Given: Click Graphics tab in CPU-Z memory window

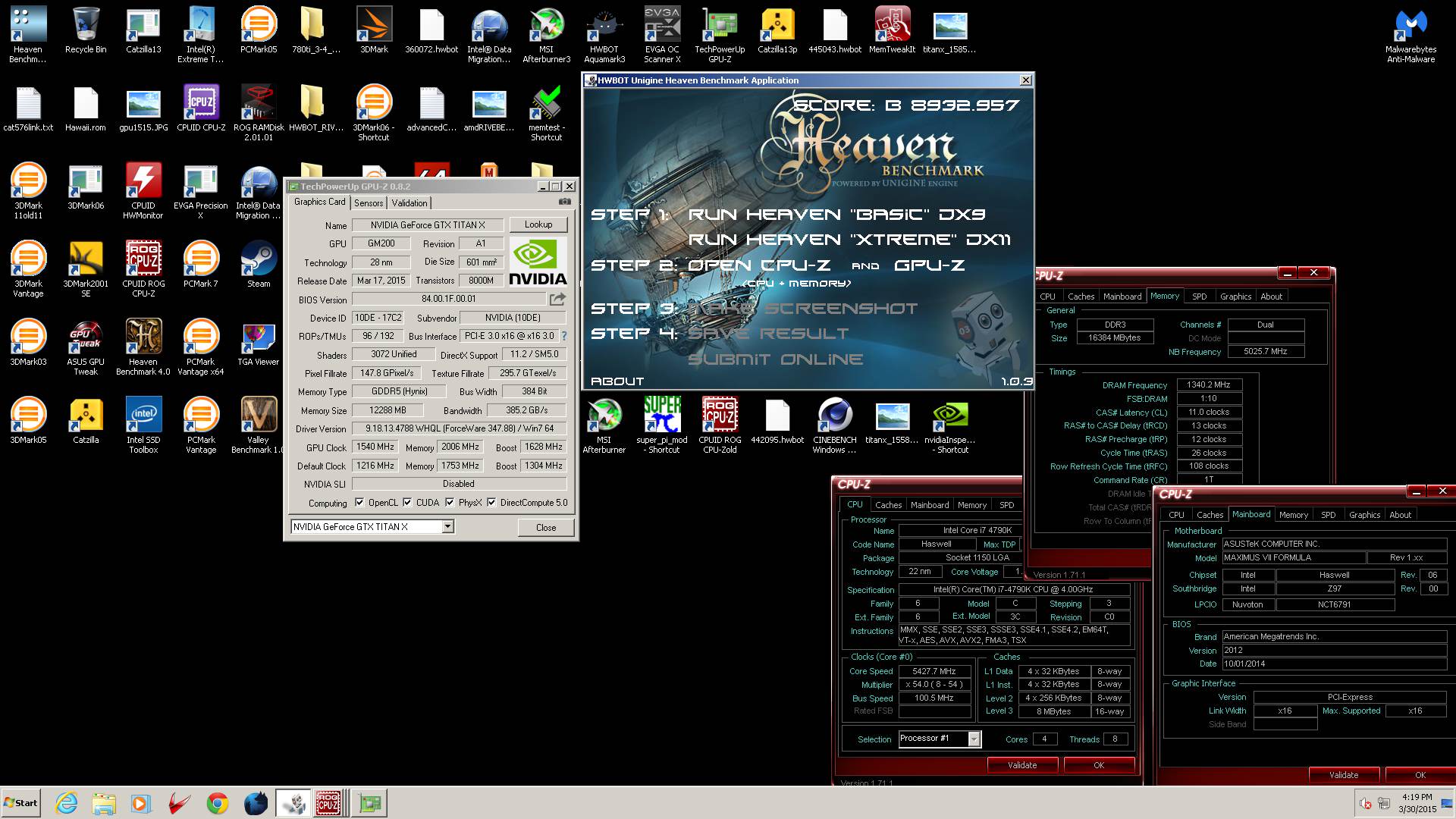Looking at the screenshot, I should pyautogui.click(x=1235, y=297).
